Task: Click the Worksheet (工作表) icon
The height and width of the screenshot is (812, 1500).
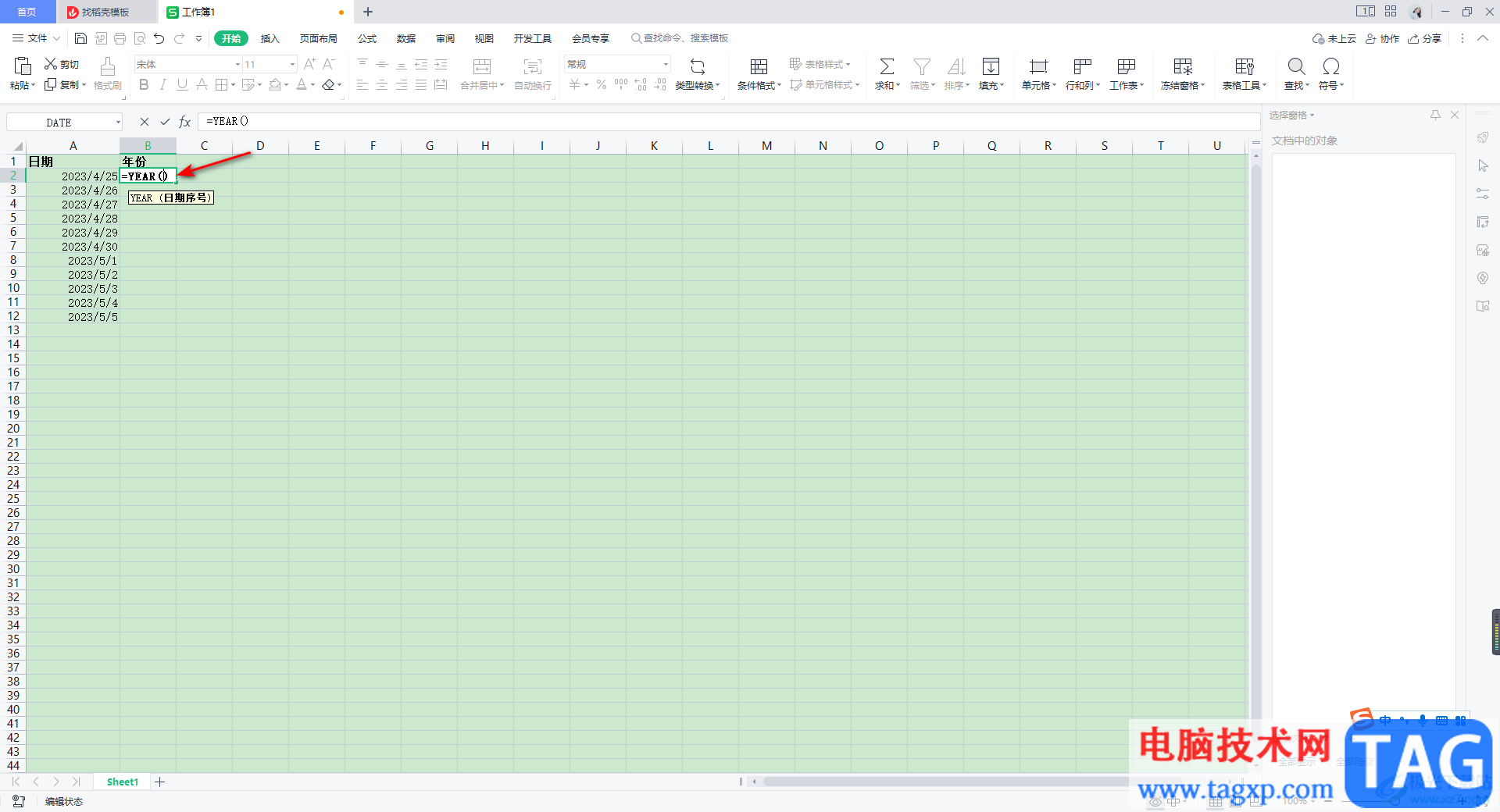Action: tap(1127, 66)
